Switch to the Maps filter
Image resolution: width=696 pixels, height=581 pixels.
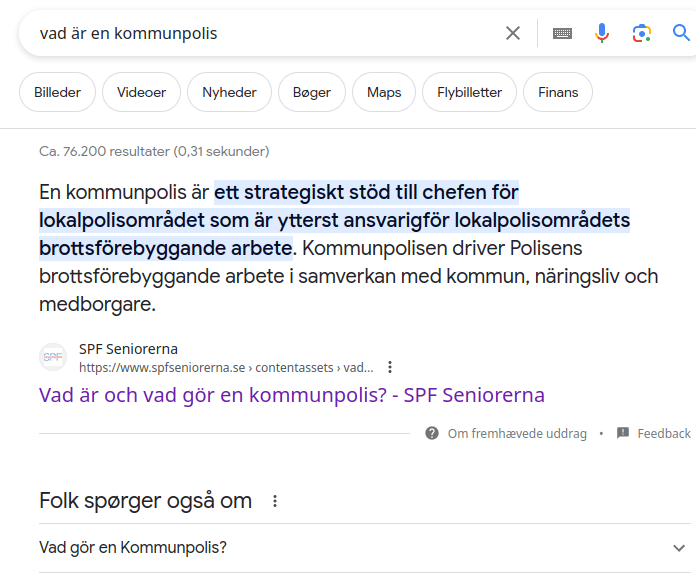pyautogui.click(x=384, y=93)
